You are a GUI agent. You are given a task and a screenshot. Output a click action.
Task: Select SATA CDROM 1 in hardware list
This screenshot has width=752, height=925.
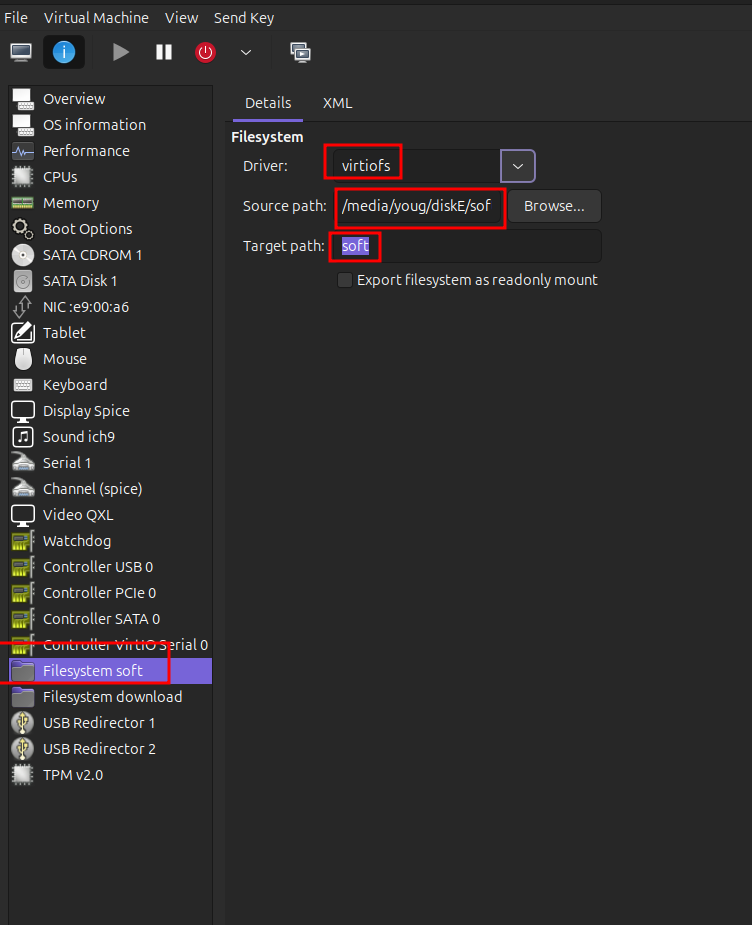coord(92,255)
